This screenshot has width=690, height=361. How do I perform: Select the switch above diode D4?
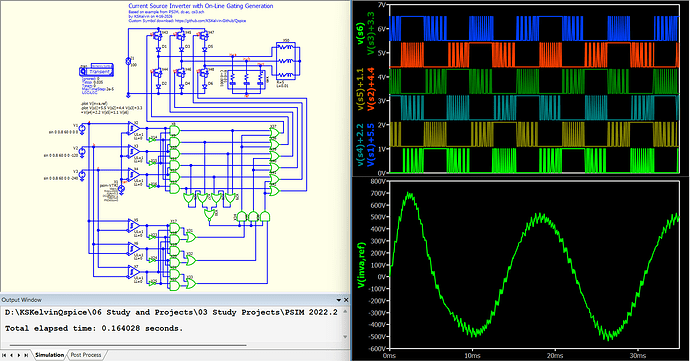click(180, 73)
